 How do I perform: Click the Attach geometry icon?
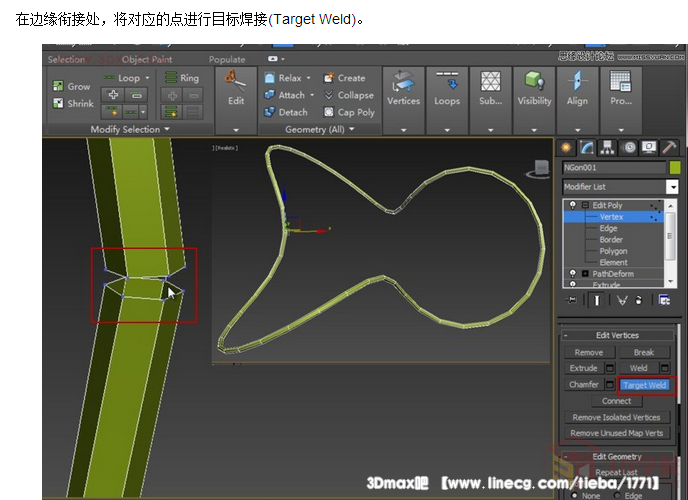click(x=269, y=95)
